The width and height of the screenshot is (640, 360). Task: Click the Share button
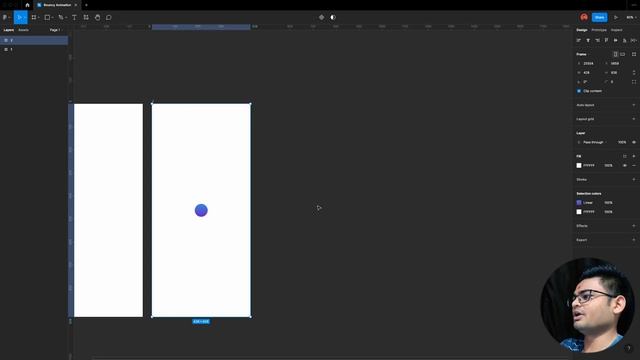tap(600, 17)
